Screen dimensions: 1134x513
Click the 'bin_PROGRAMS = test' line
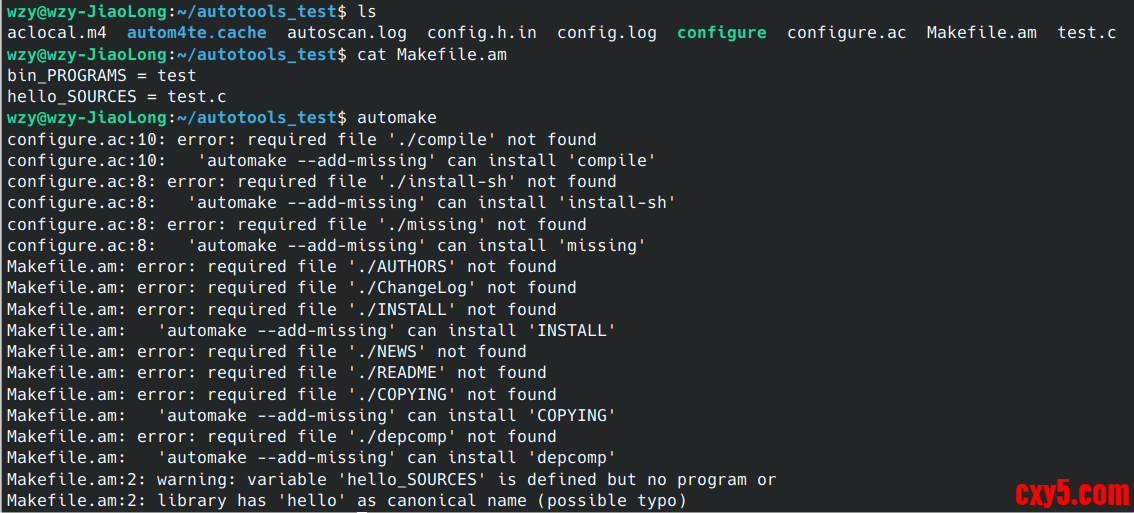pyautogui.click(x=101, y=76)
